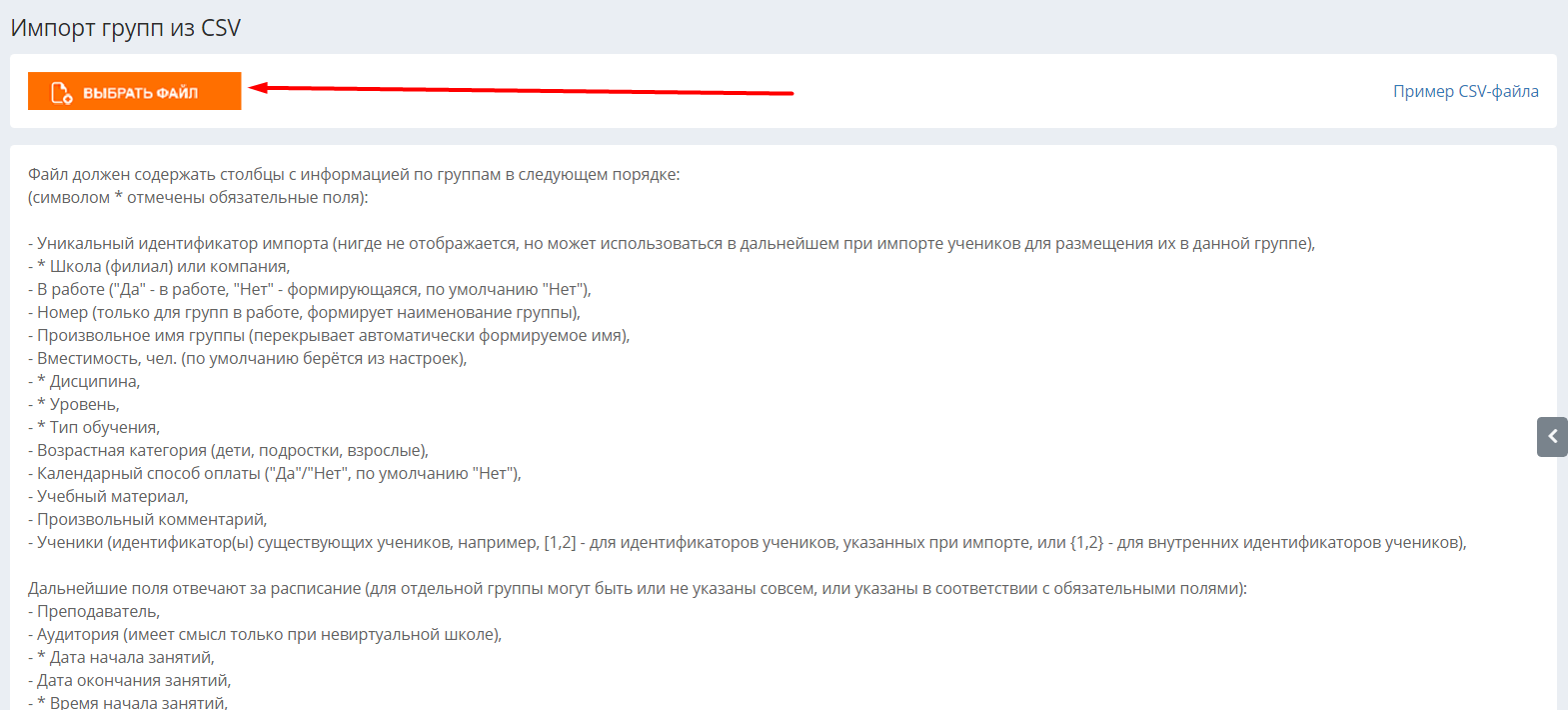Click the sentence Файл должен содержать столбцы
Screen dimensions: 1568x710
(x=354, y=174)
